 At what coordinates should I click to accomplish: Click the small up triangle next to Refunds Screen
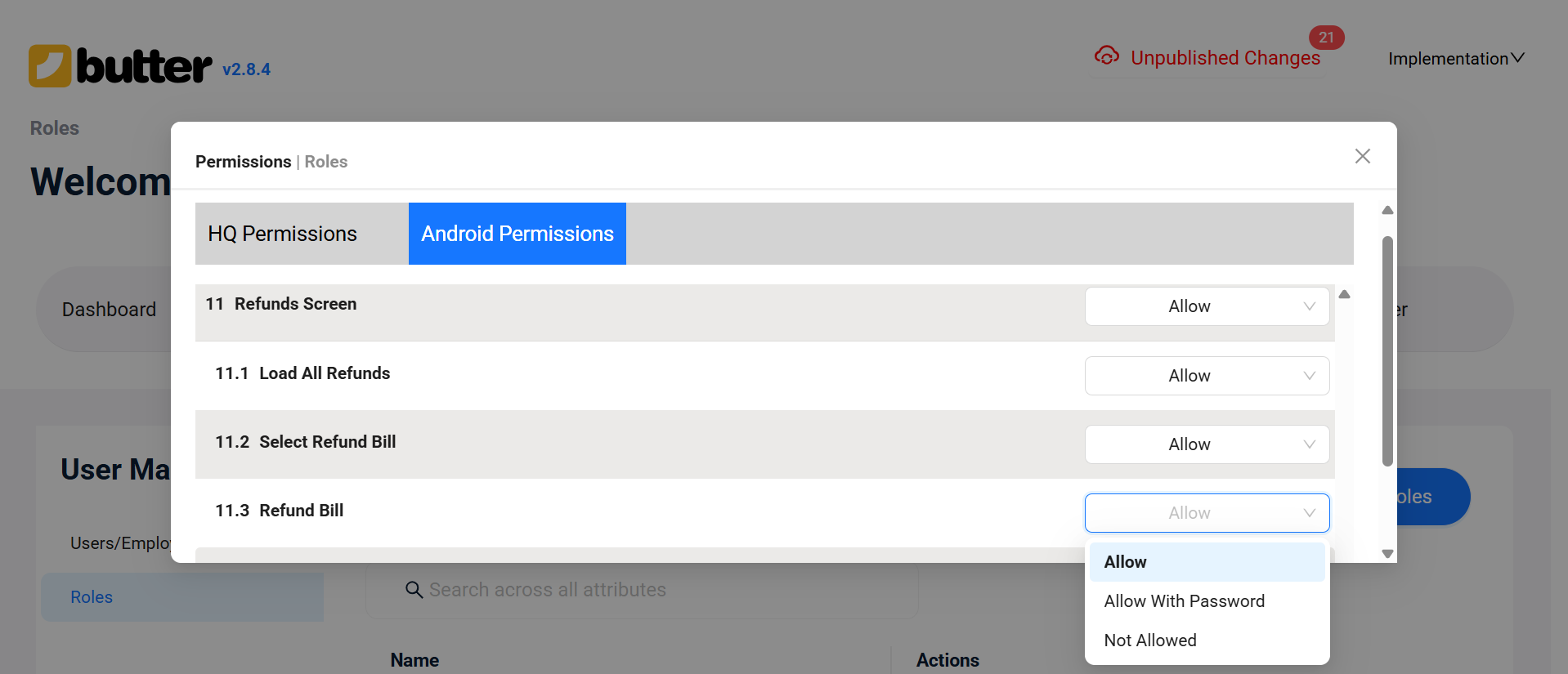point(1345,294)
